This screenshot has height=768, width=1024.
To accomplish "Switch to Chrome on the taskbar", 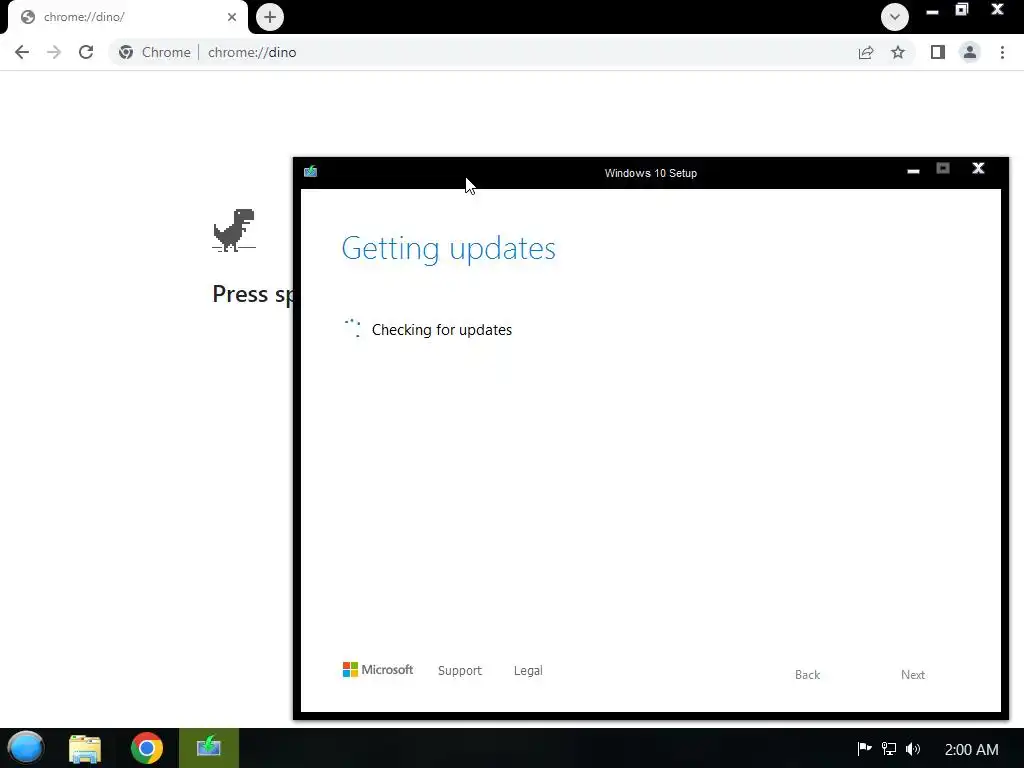I will point(146,748).
